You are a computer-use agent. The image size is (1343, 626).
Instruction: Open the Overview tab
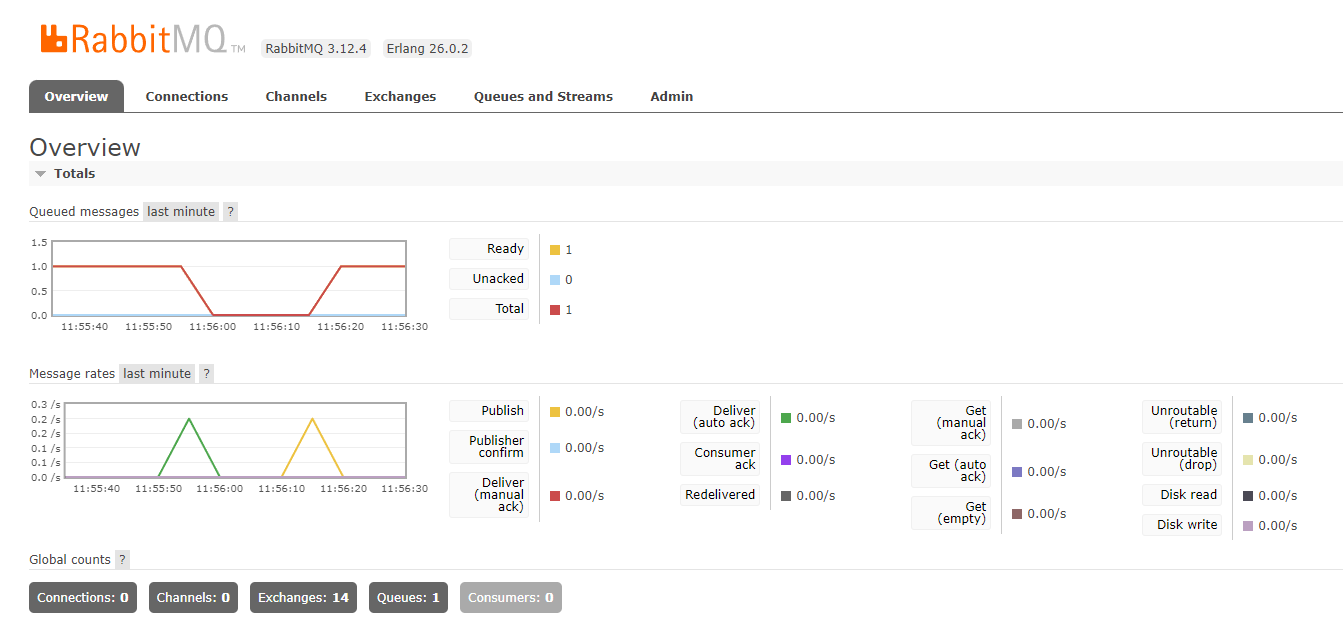click(x=76, y=96)
